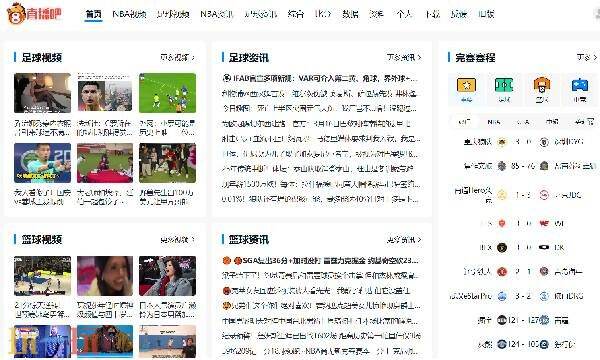Play the crowd on pitch video thumbnail
This screenshot has height=360, width=600.
coord(167,163)
